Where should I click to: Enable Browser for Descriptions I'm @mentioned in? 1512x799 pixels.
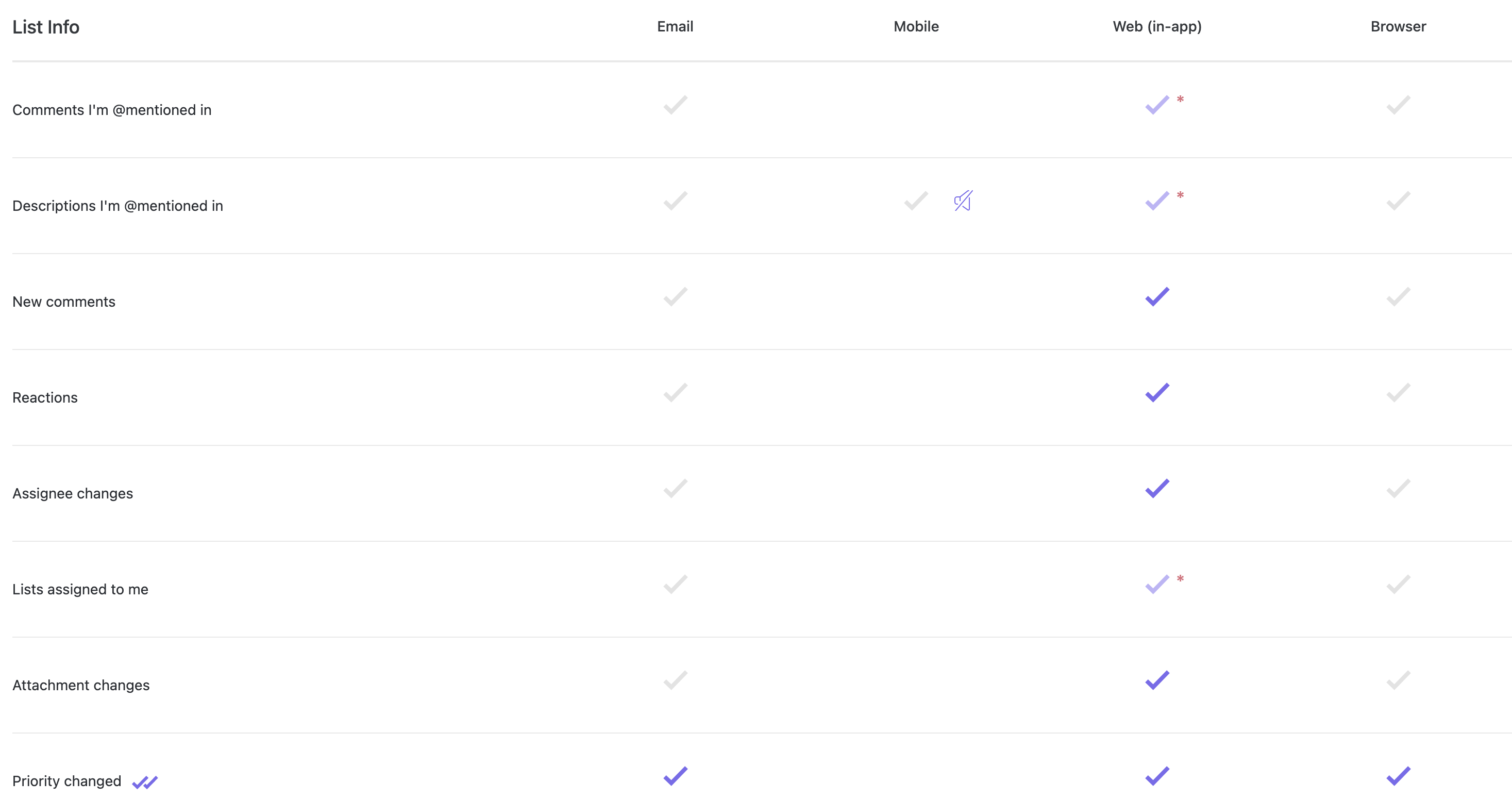tap(1398, 201)
